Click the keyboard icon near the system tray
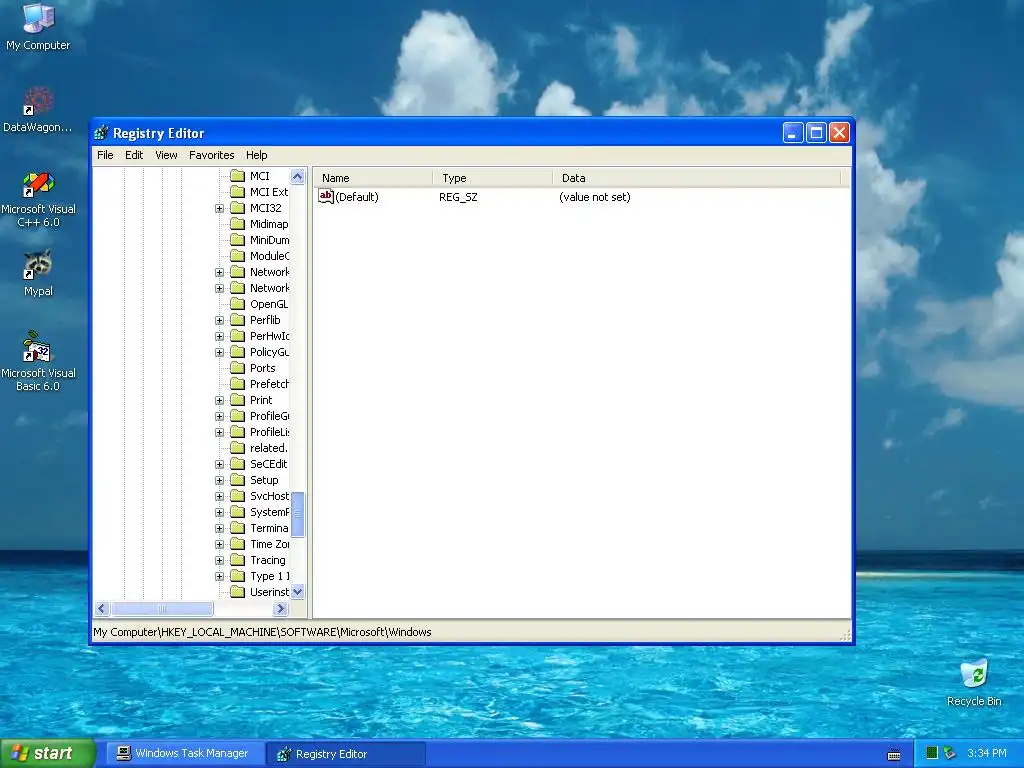The width and height of the screenshot is (1024, 768). point(894,754)
